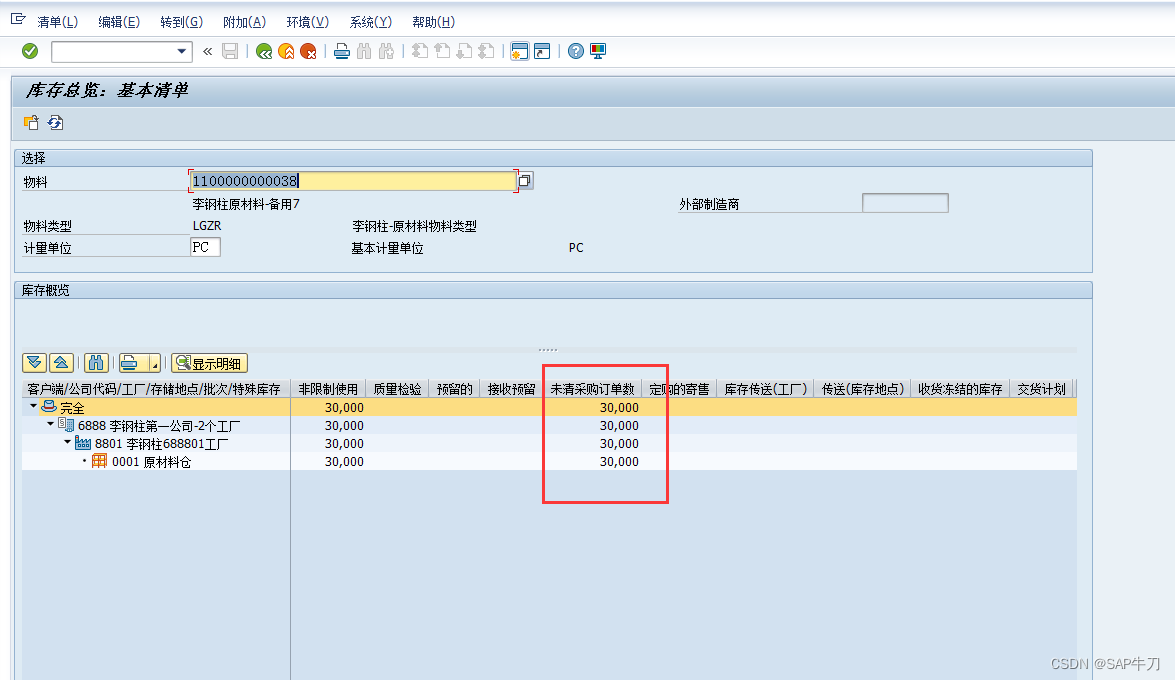Click the window menu icon left of 清单
Screen dimensions: 1175x680
tap(18, 19)
